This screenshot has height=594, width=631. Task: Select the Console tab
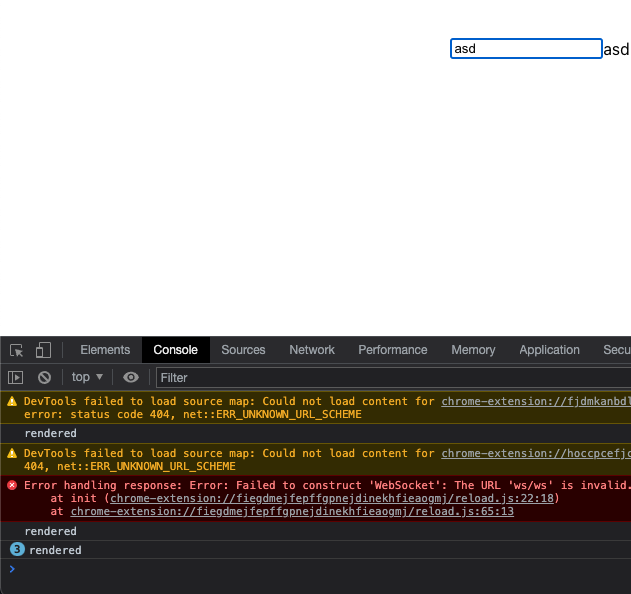tap(175, 350)
